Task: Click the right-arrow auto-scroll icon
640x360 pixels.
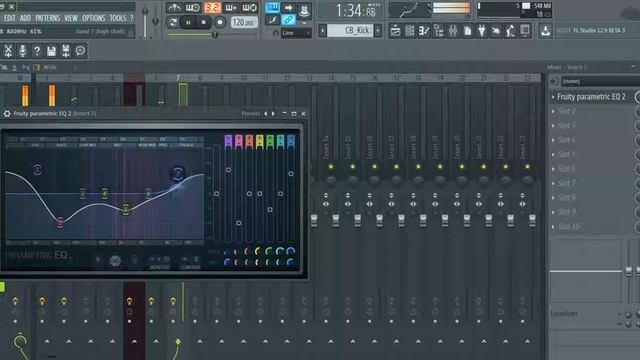Action: [288, 7]
